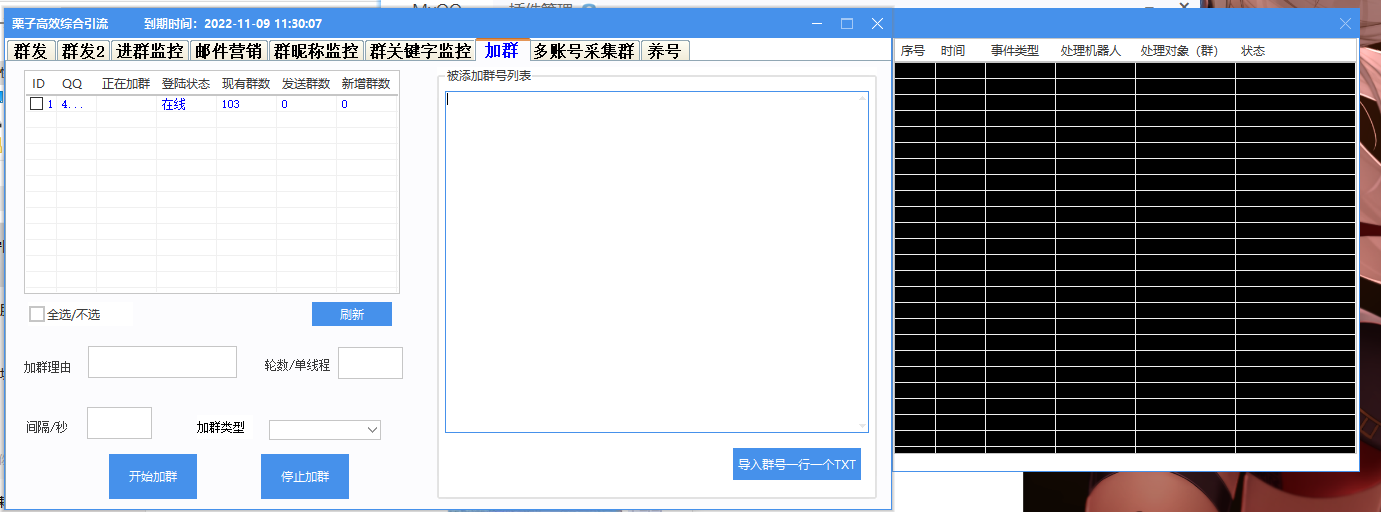Click 导入群号一行一个TXT button
The height and width of the screenshot is (512, 1381).
[x=797, y=464]
